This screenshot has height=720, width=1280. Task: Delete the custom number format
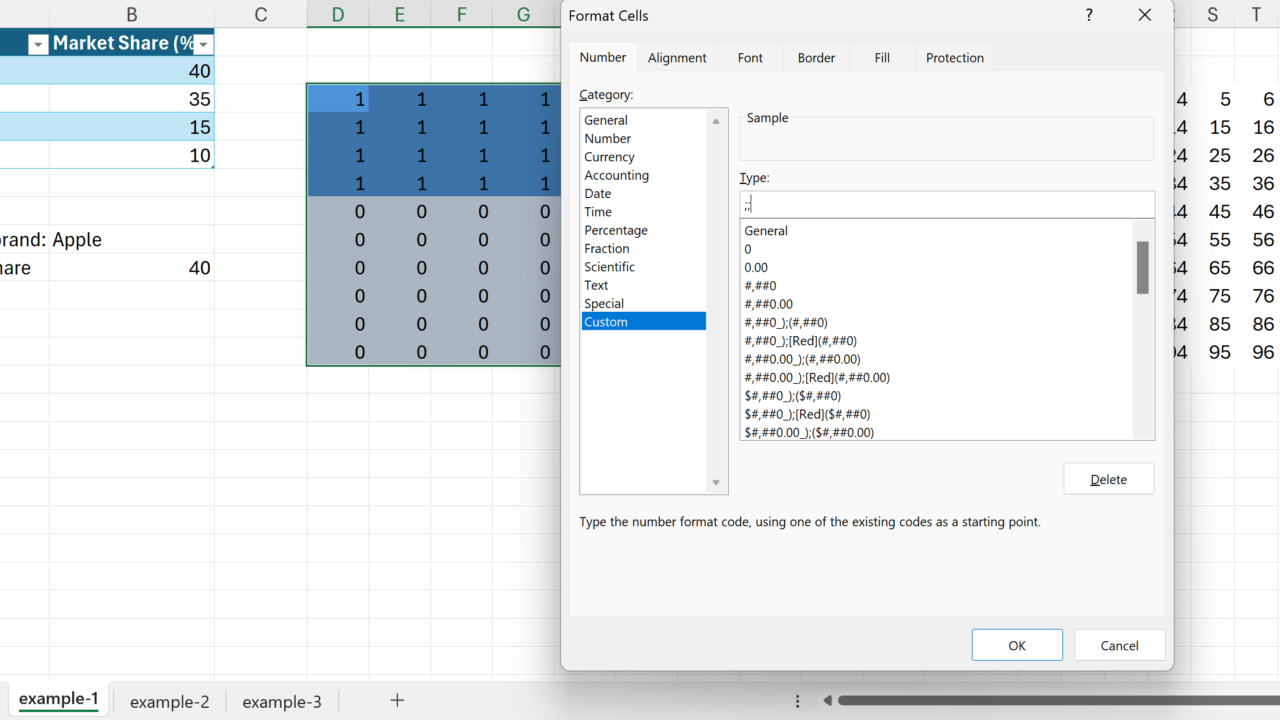click(x=1108, y=479)
